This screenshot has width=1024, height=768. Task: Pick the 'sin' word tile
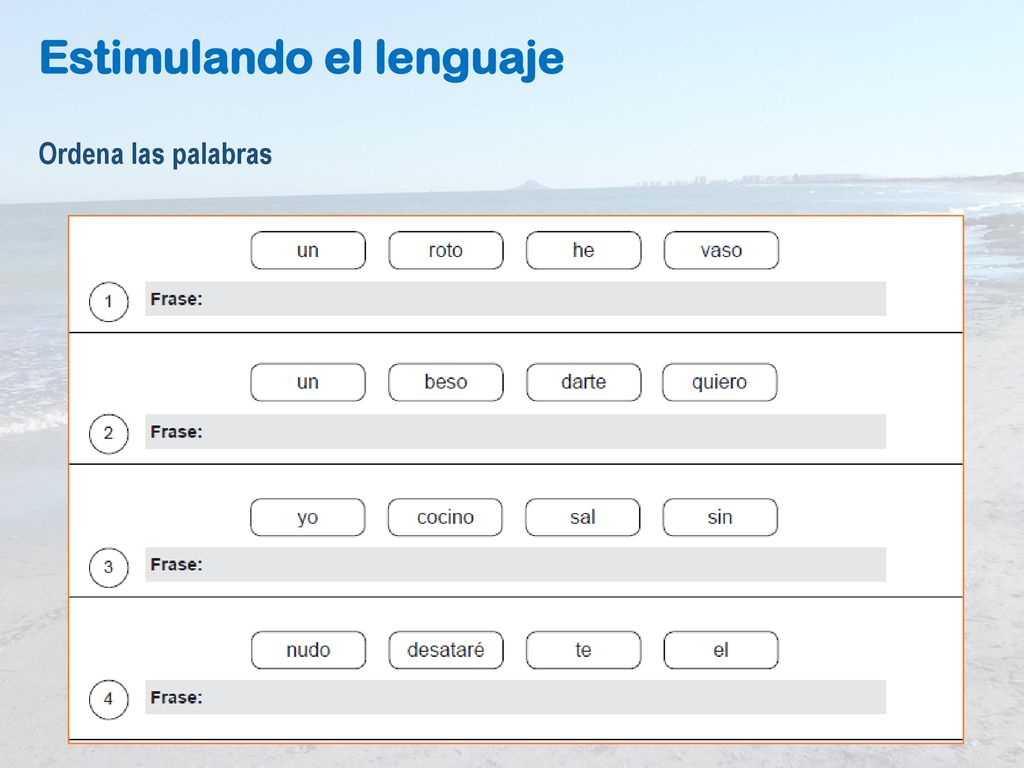pos(720,517)
